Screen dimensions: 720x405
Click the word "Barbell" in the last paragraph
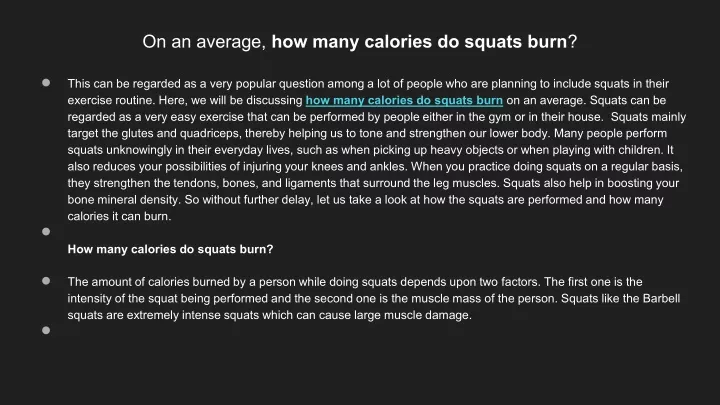click(x=661, y=298)
